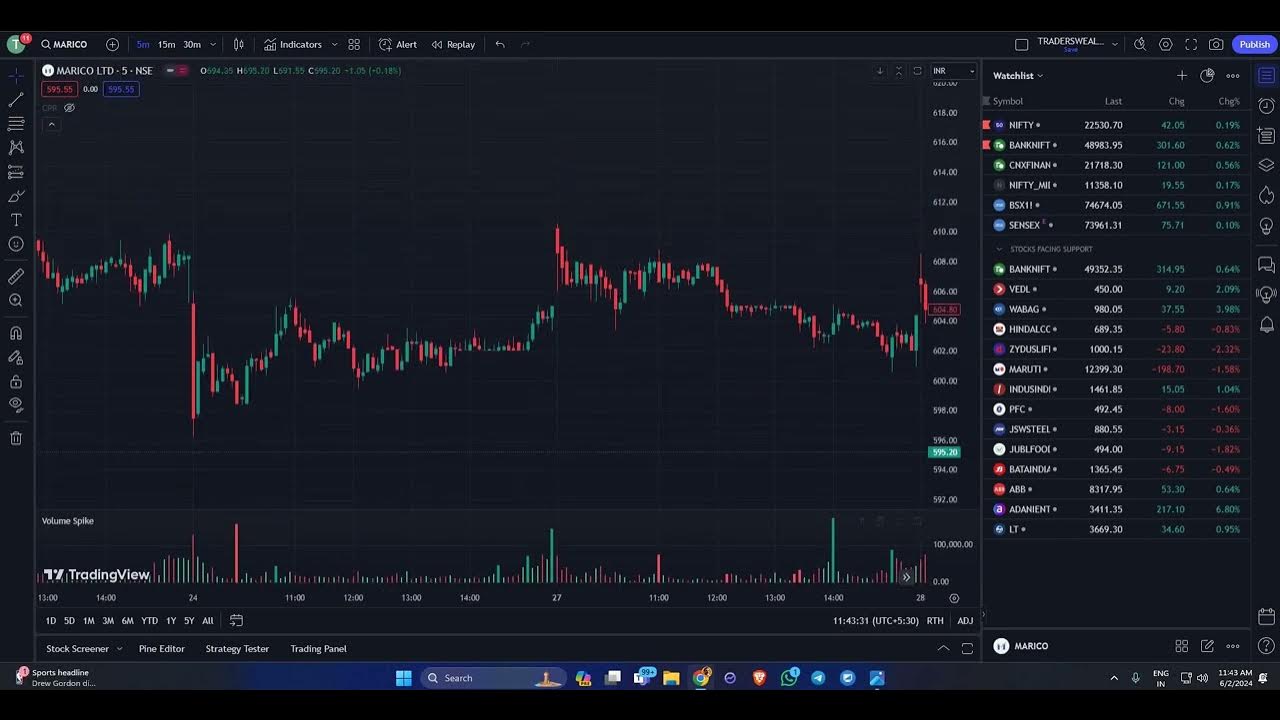Open chart settings hexagon icon
Image resolution: width=1280 pixels, height=720 pixels.
1166,44
